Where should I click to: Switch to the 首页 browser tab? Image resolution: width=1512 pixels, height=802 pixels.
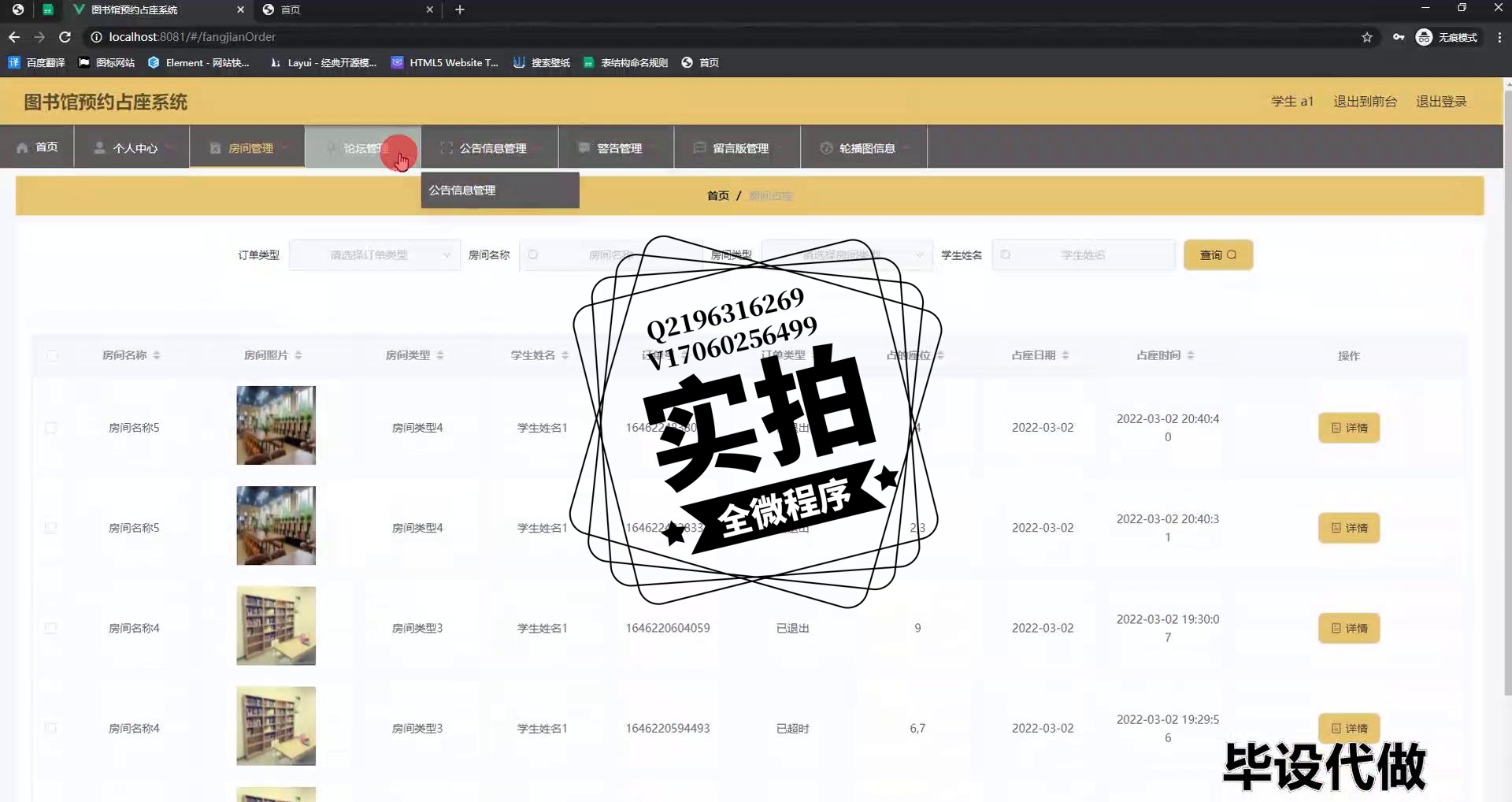[346, 9]
